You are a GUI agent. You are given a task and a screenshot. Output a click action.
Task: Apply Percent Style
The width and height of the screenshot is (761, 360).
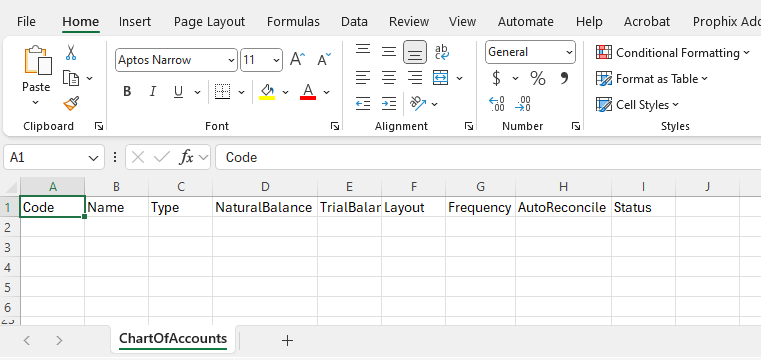coord(538,78)
